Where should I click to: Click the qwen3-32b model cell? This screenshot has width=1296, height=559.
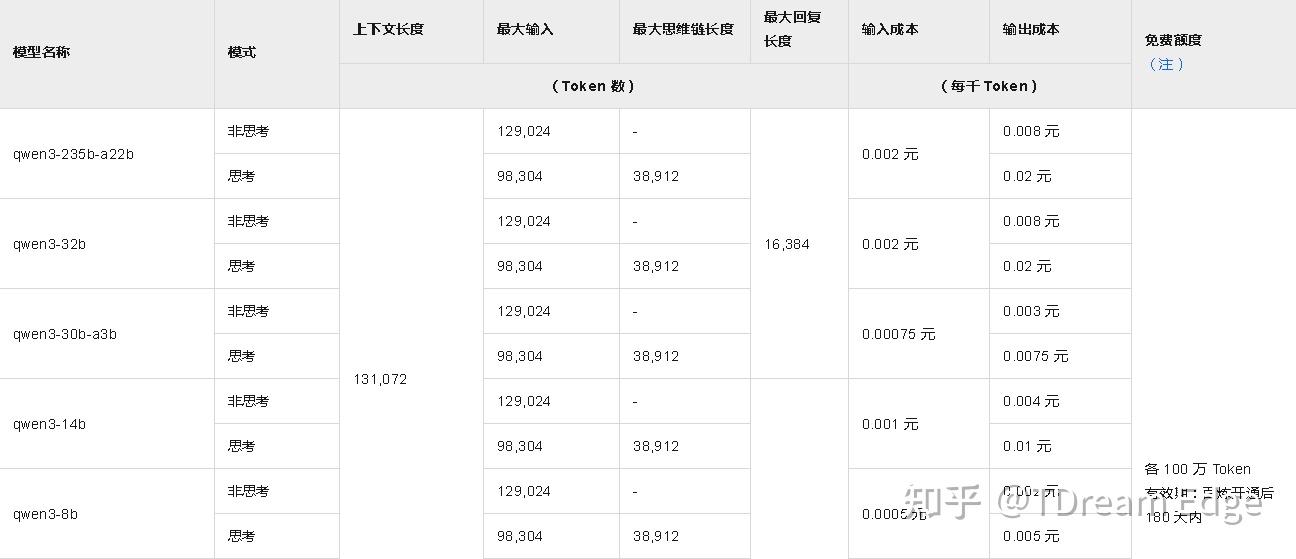[x=49, y=244]
